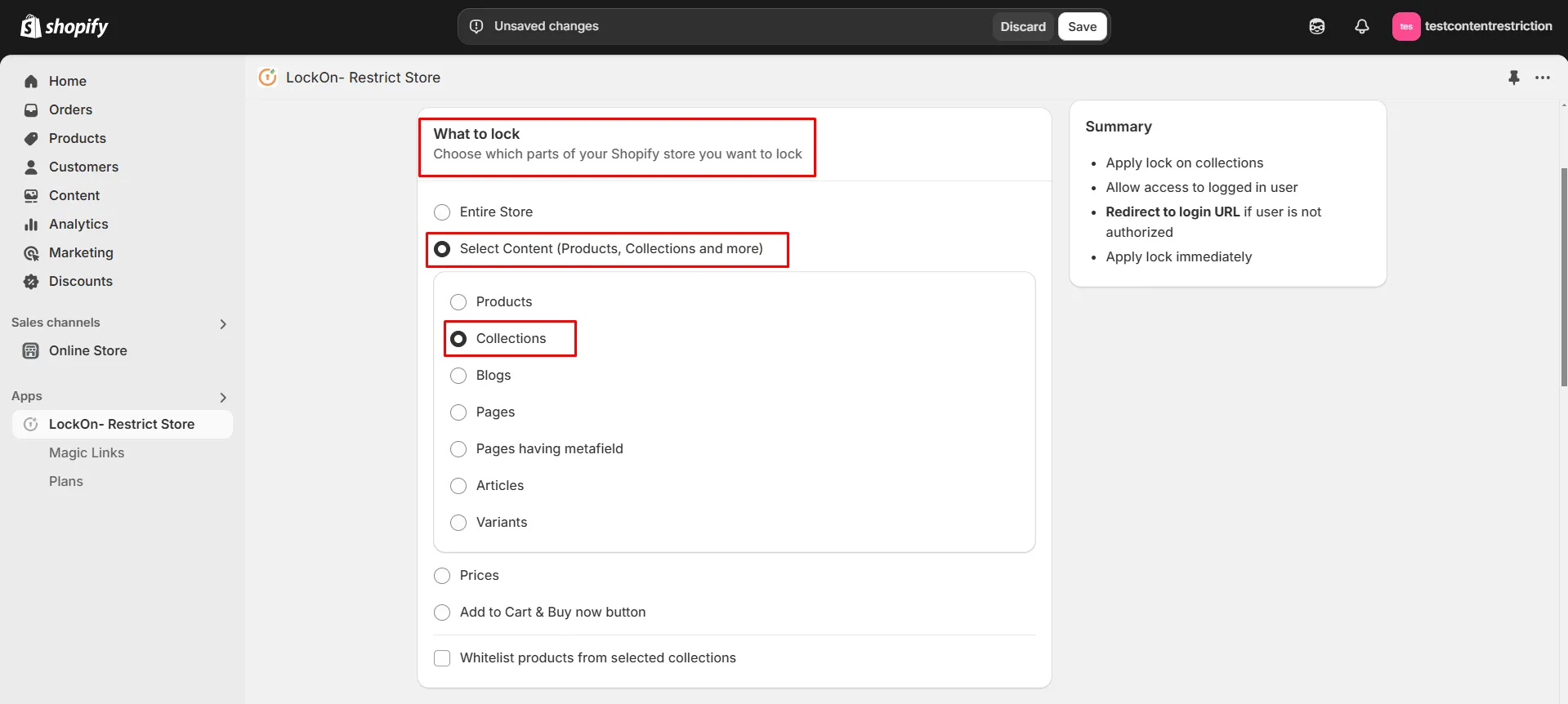
Task: Open the Sidekick assistant icon
Action: (1316, 26)
